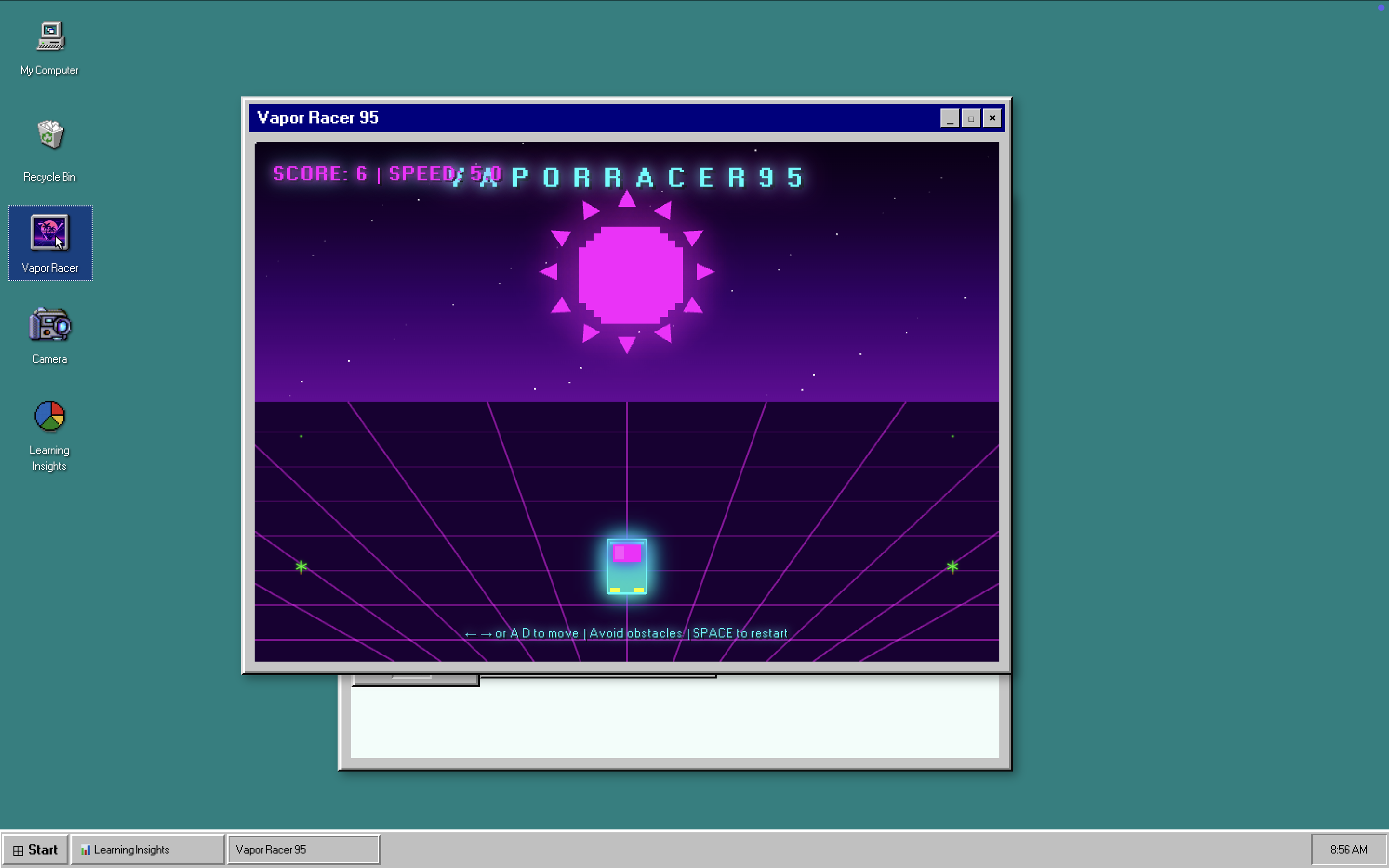Close the Vapor Racer 95 window
Image resolution: width=1389 pixels, height=868 pixels.
click(x=993, y=118)
